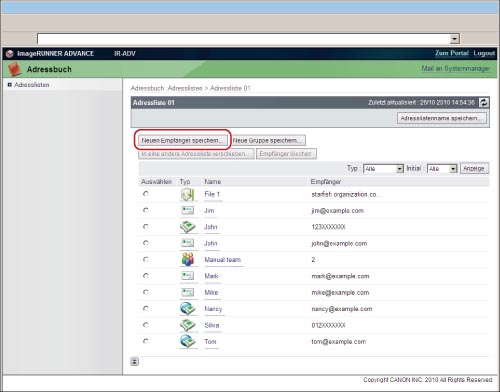Open the browser address bar dropdown arrow
Viewport: 500px width, 392px height.
coord(455,39)
